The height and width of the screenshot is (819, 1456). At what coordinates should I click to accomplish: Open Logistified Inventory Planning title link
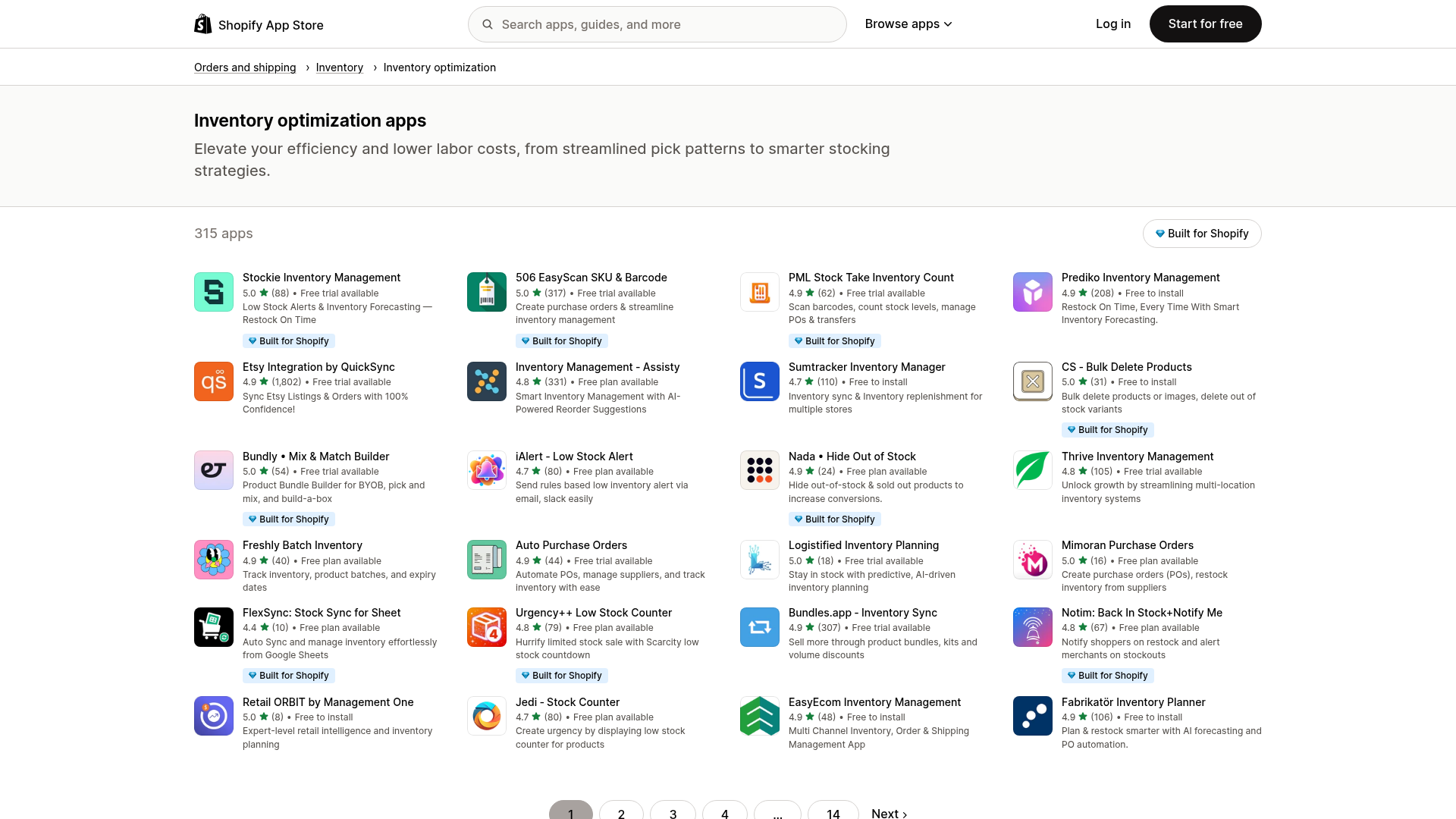pyautogui.click(x=864, y=545)
